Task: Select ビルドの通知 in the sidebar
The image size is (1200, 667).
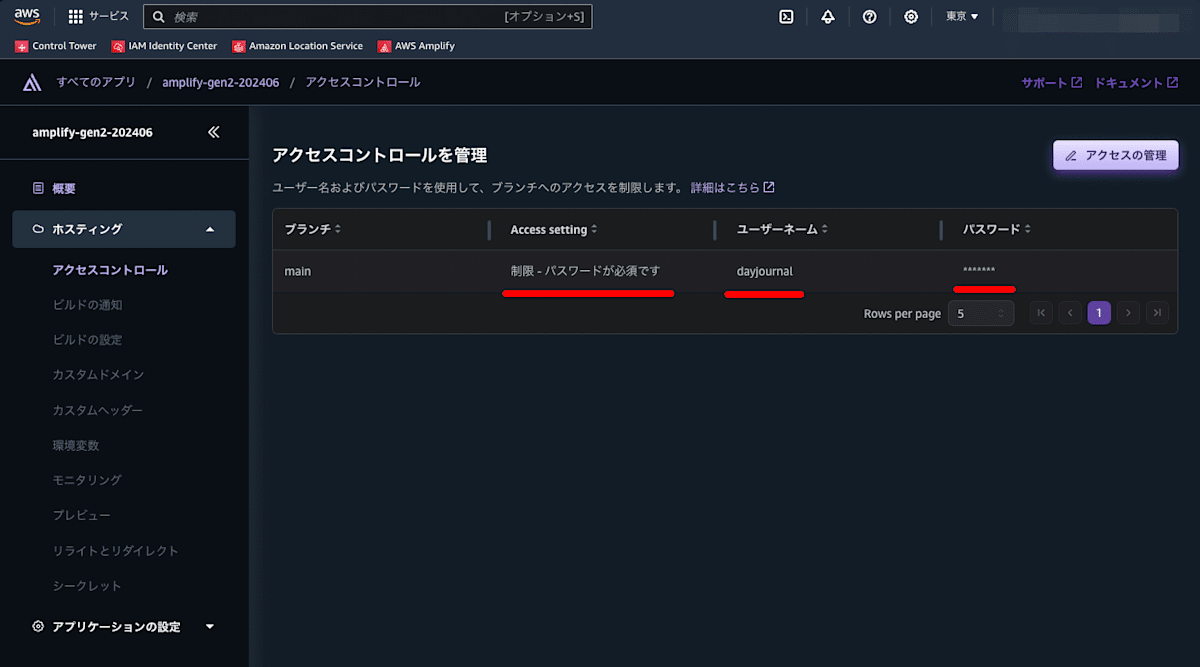Action: [x=87, y=305]
